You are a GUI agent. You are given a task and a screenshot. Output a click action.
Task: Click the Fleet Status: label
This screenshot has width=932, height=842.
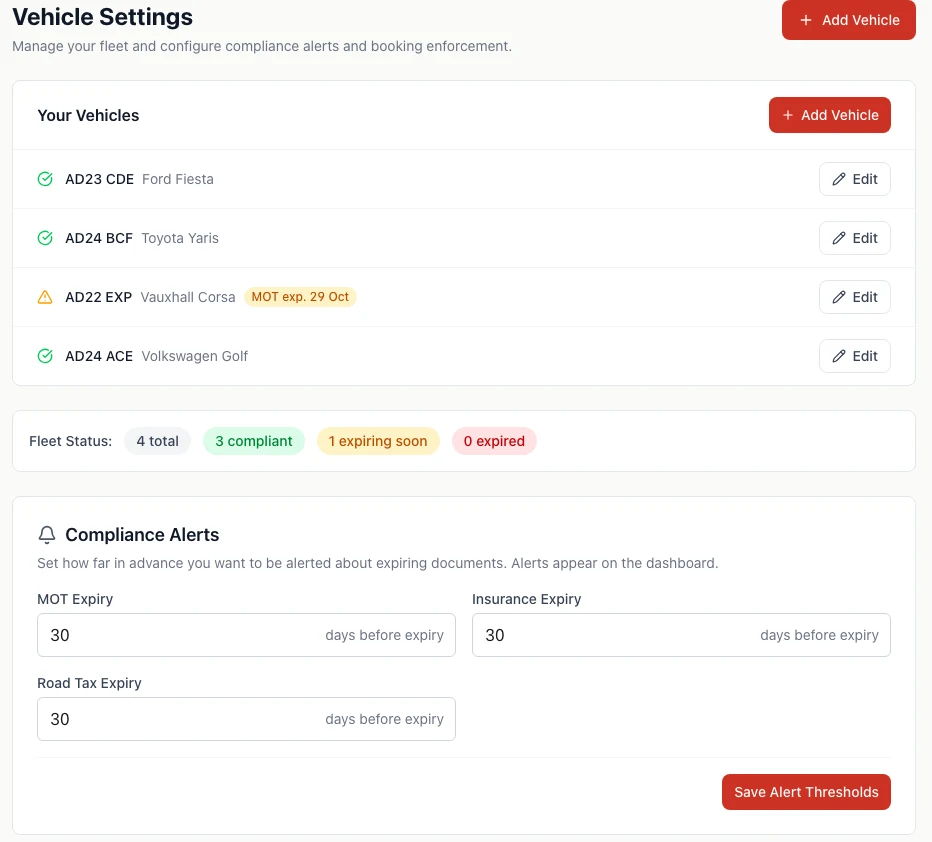coord(70,441)
